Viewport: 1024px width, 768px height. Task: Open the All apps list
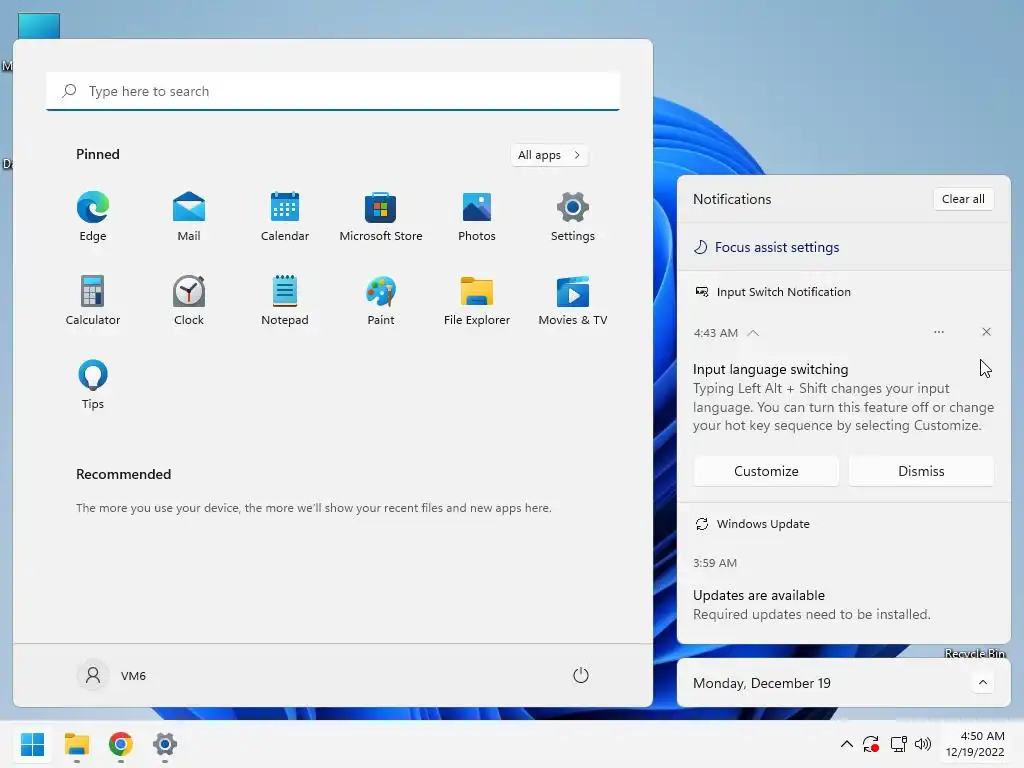tap(549, 155)
